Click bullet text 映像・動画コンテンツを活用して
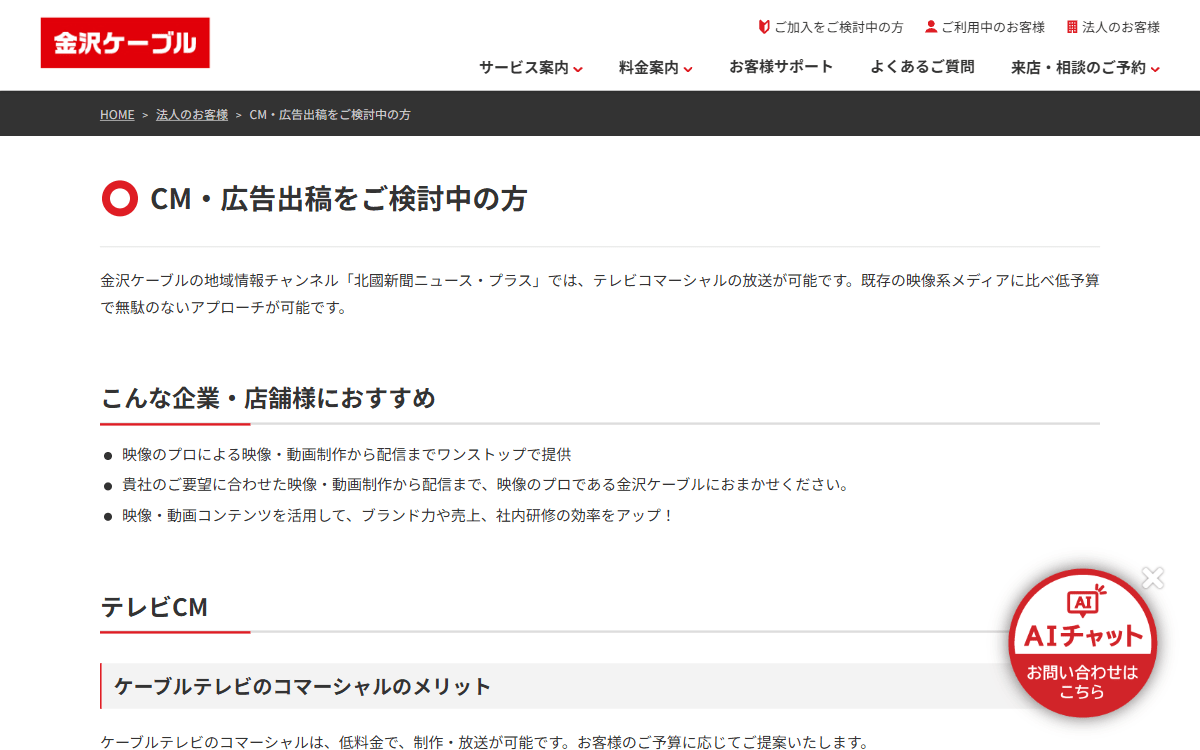 tap(399, 515)
